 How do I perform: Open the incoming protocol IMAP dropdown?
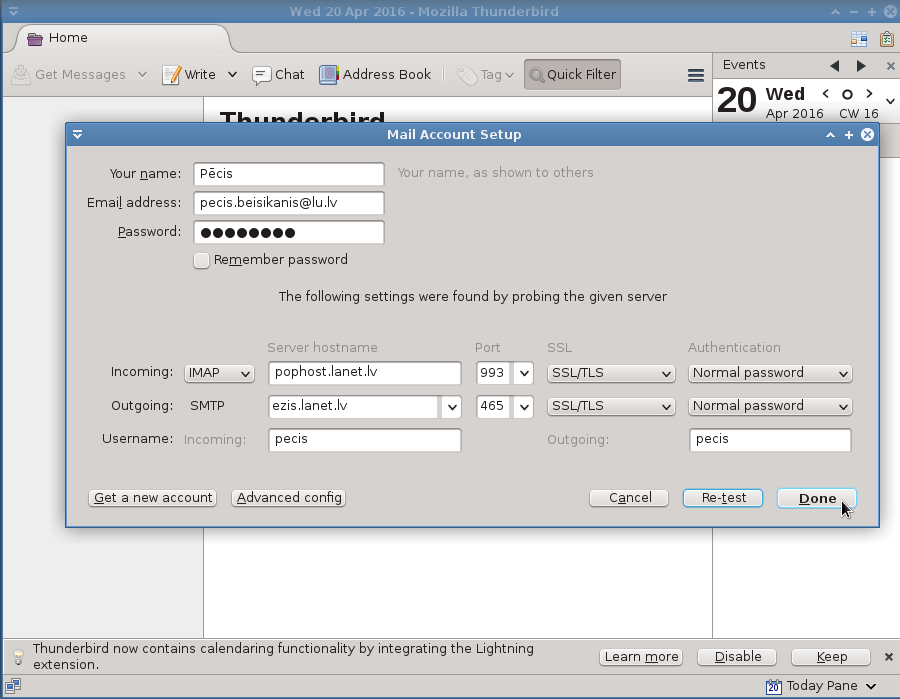[219, 374]
